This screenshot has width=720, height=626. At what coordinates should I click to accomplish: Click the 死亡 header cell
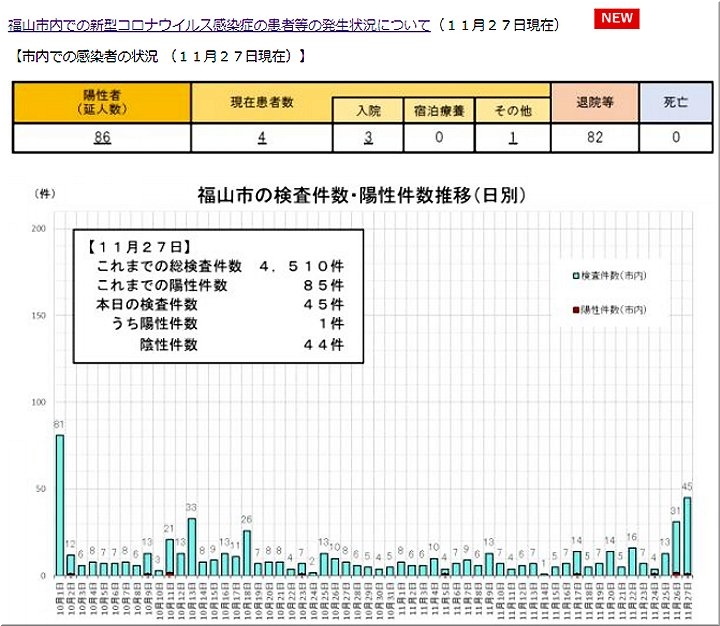coord(676,102)
